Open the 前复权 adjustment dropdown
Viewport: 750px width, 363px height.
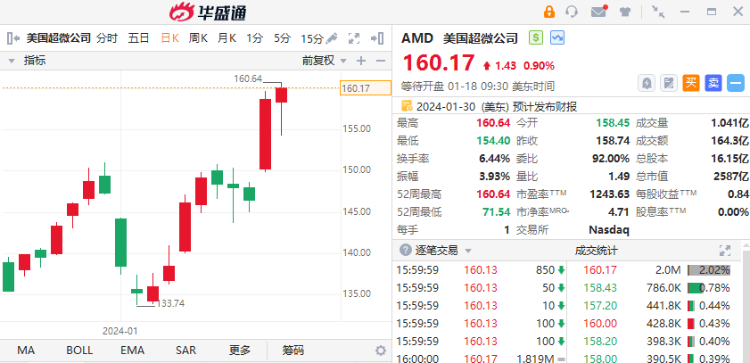click(324, 61)
